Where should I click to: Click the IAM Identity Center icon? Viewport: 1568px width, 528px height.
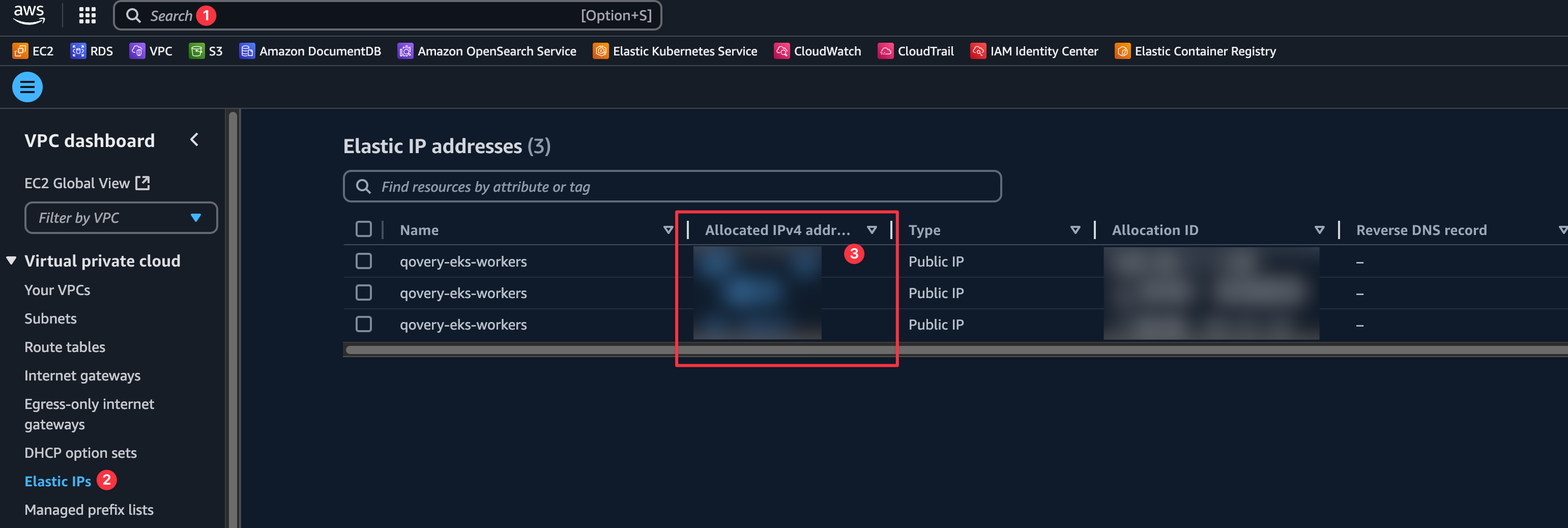pos(978,51)
